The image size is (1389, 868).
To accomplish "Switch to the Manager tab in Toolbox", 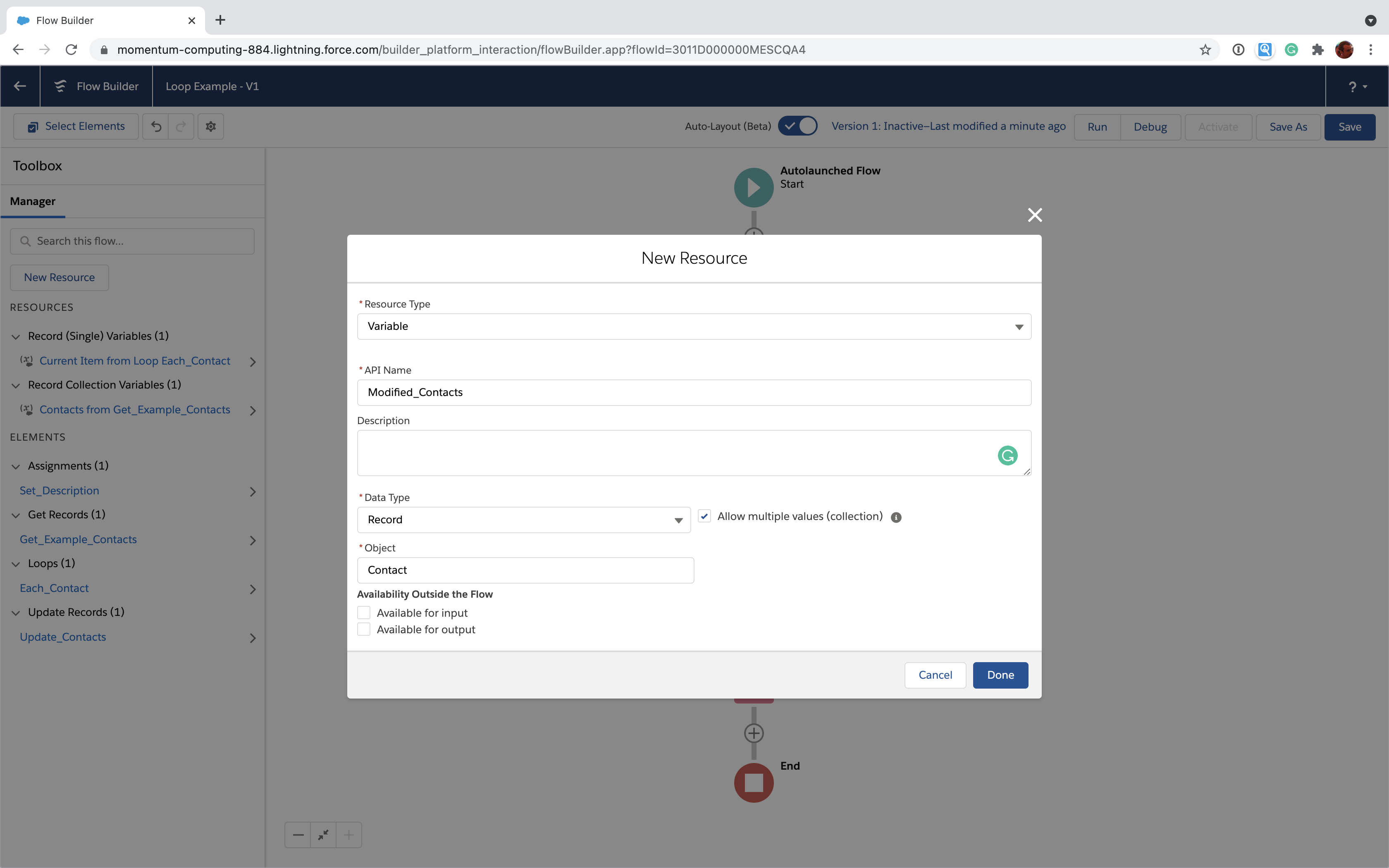I will tap(33, 201).
